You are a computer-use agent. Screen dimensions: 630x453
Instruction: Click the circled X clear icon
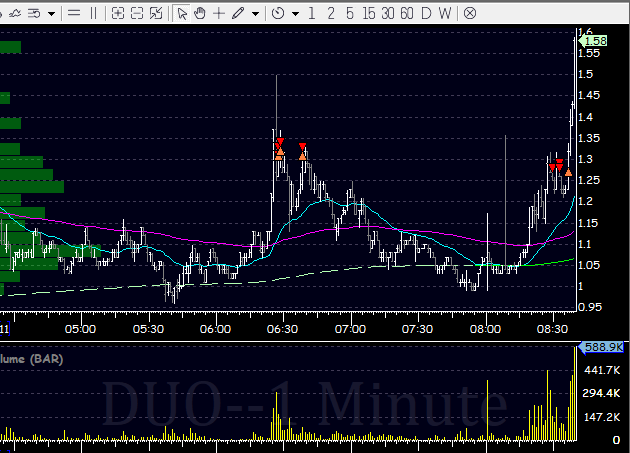(470, 13)
